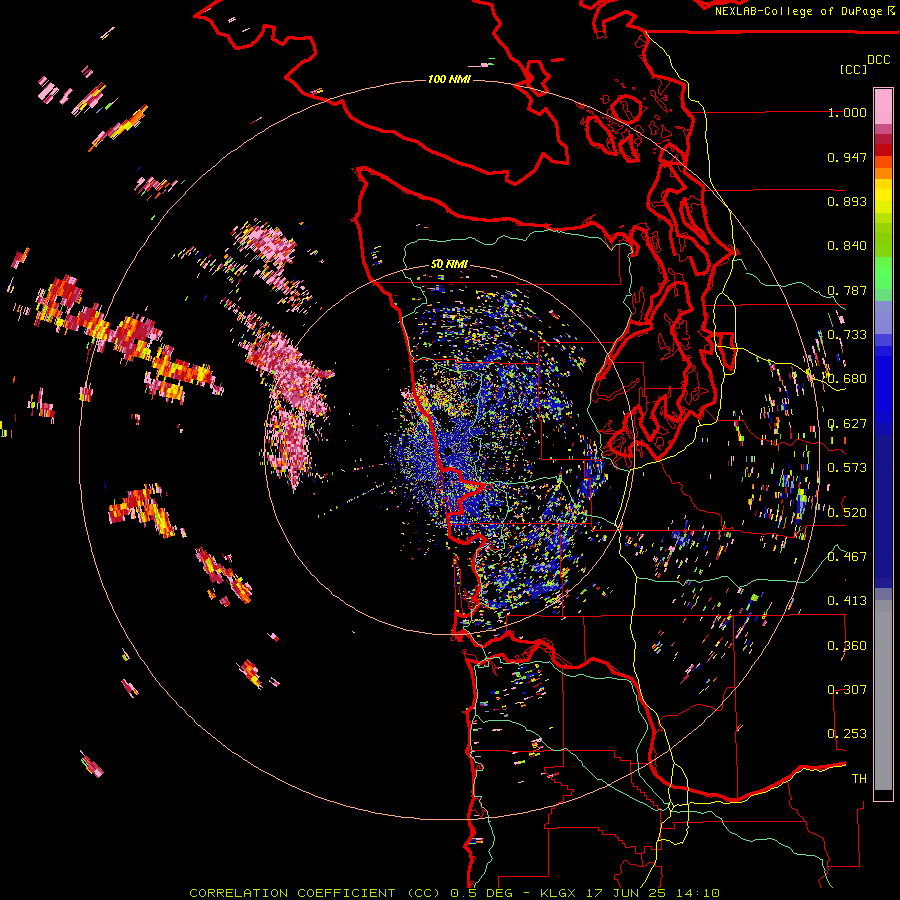Click the radar site dot at map center
Screen dimensions: 900x900
point(448,452)
